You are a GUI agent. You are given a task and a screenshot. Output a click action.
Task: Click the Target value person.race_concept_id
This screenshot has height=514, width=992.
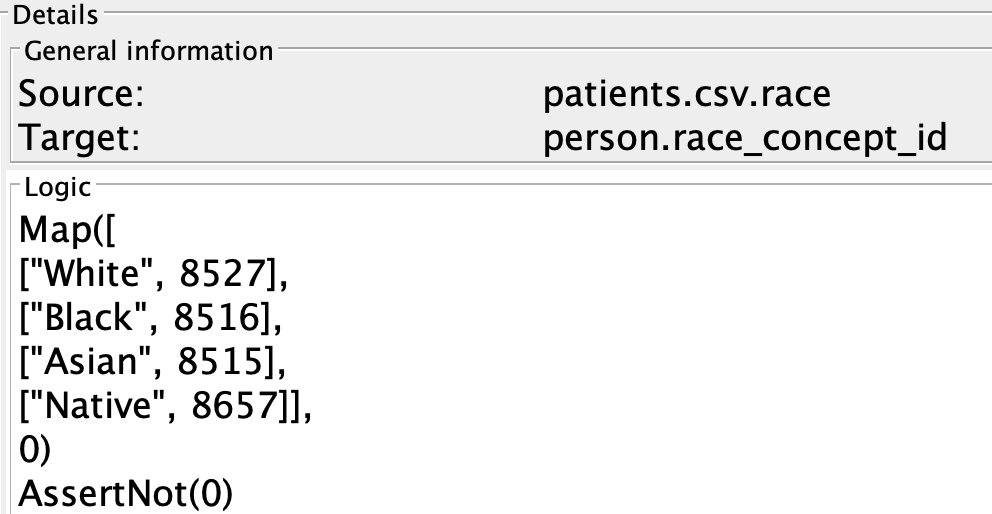(745, 137)
